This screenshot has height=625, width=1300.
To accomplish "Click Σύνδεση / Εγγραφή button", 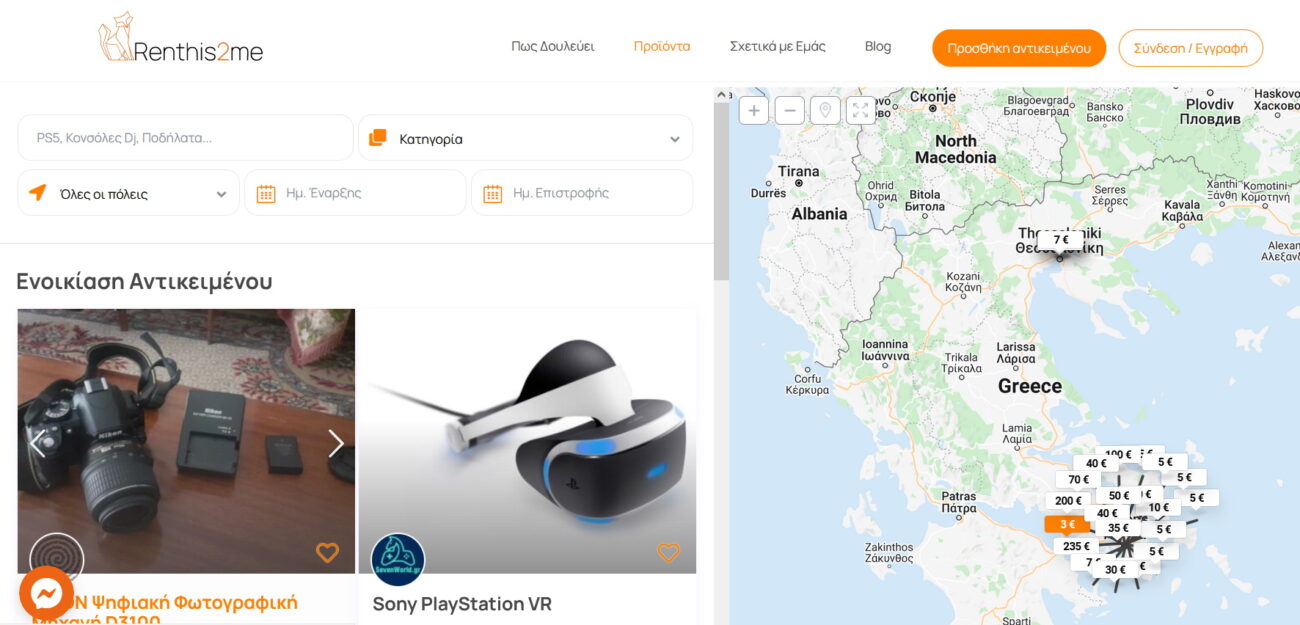I will point(1191,48).
